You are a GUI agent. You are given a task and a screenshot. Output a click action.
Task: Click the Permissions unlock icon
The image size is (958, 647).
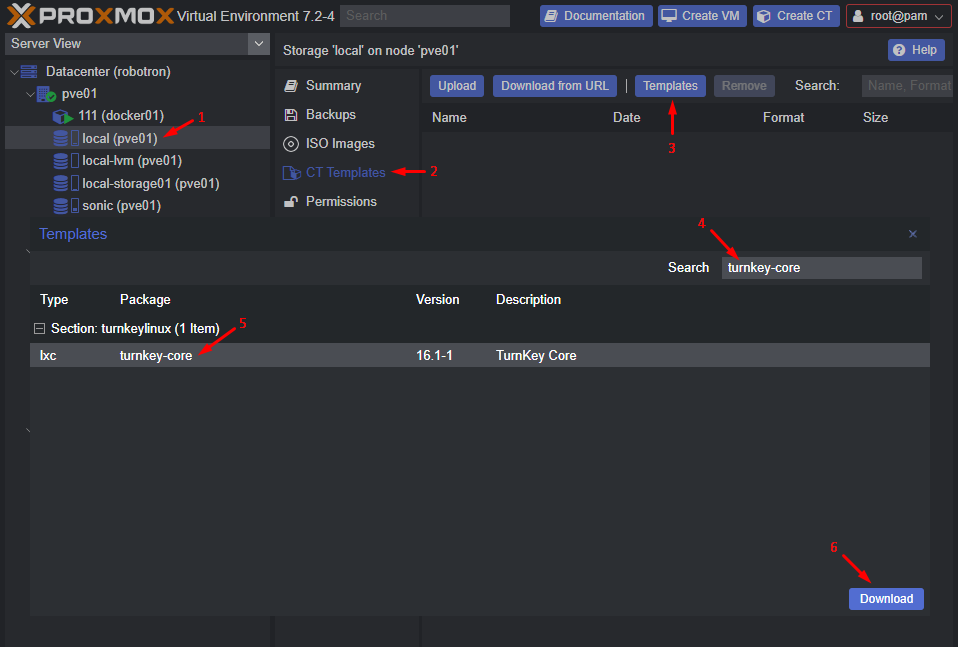pos(291,202)
